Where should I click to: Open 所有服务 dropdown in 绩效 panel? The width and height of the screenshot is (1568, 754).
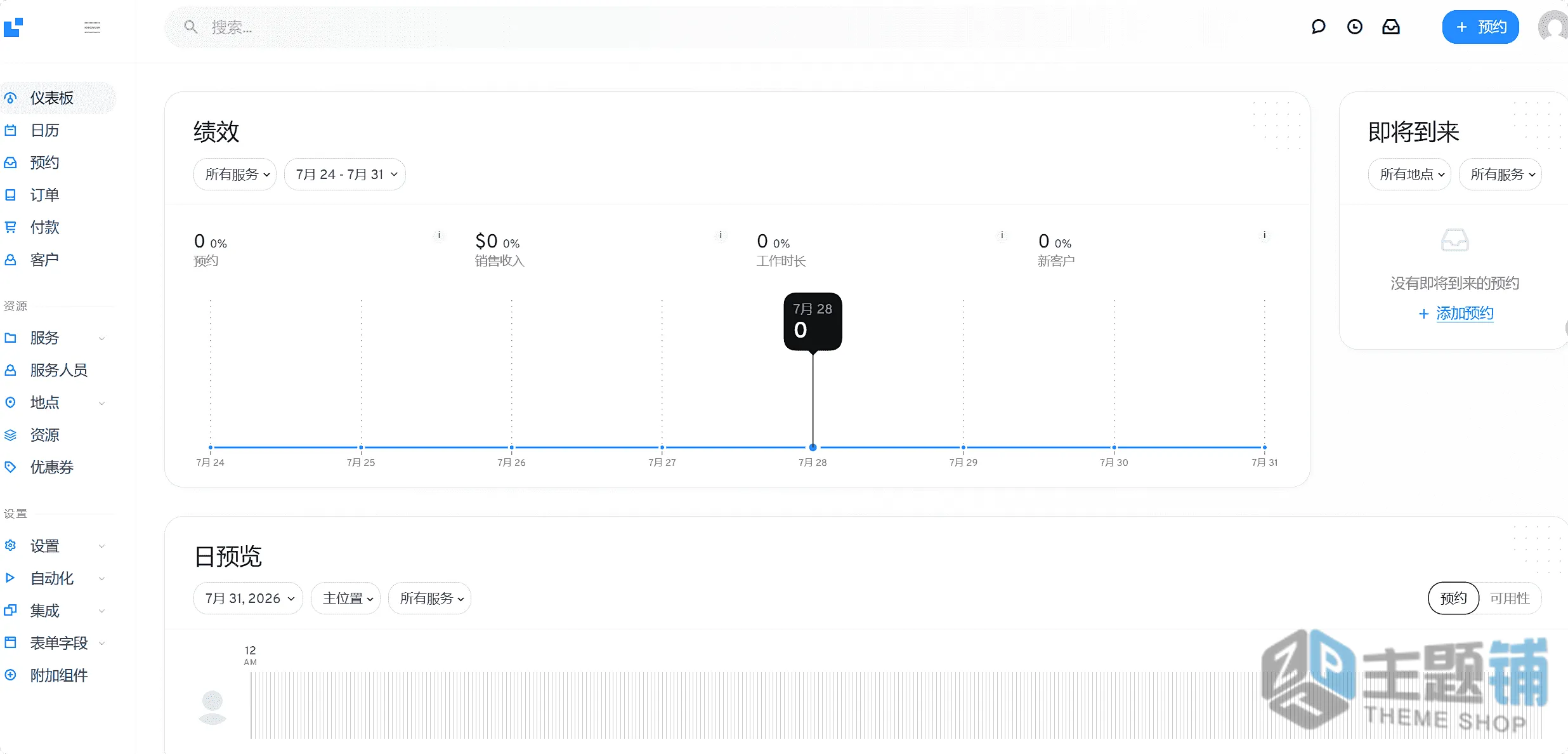click(235, 175)
